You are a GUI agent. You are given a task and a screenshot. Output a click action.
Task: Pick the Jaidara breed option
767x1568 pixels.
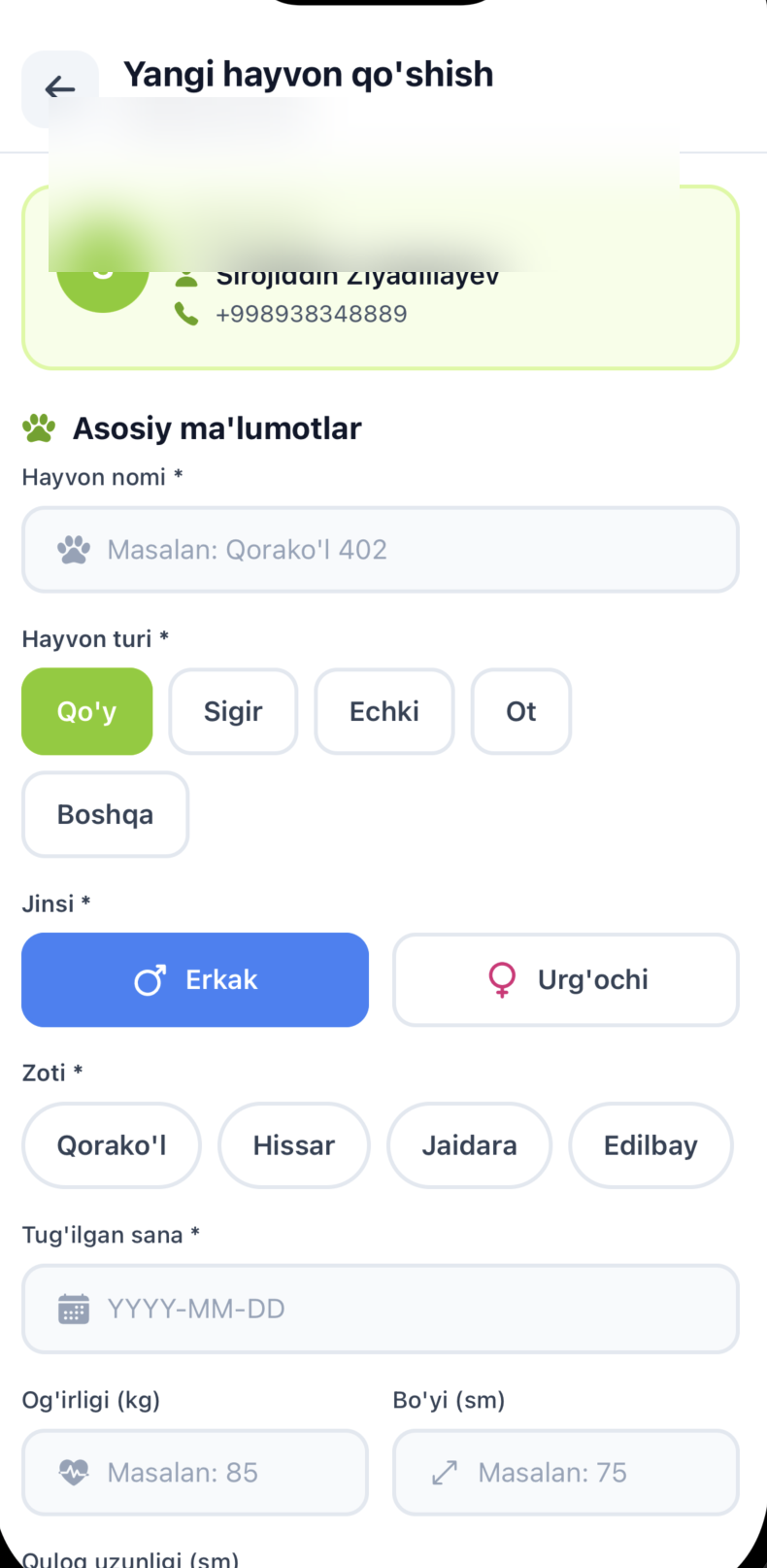[x=469, y=1145]
